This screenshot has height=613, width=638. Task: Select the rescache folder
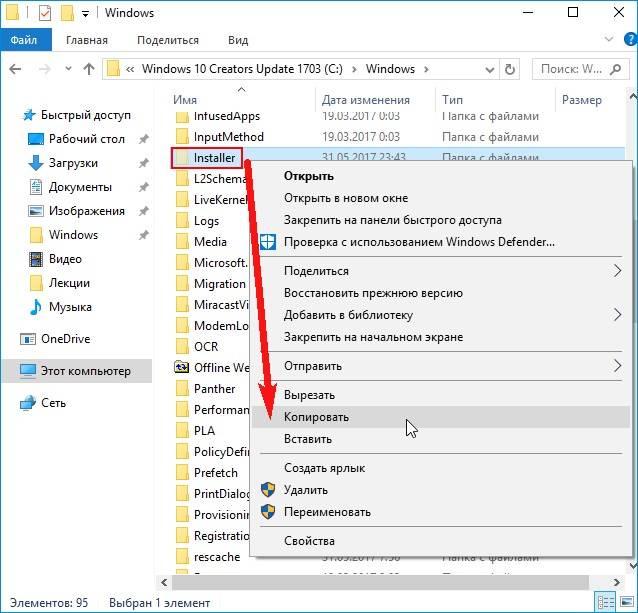point(217,557)
